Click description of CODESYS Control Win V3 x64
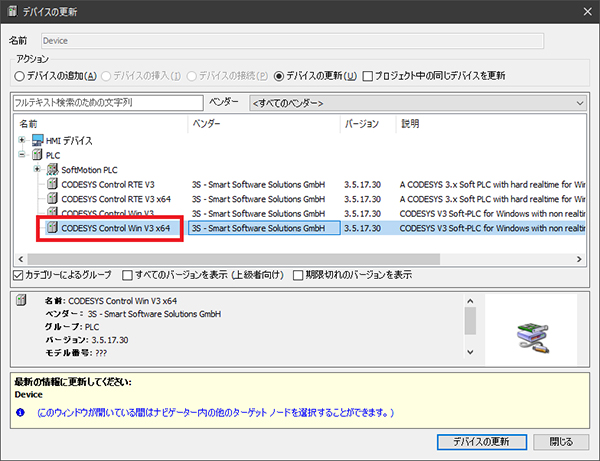Viewport: 600px width, 461px height. pyautogui.click(x=492, y=228)
